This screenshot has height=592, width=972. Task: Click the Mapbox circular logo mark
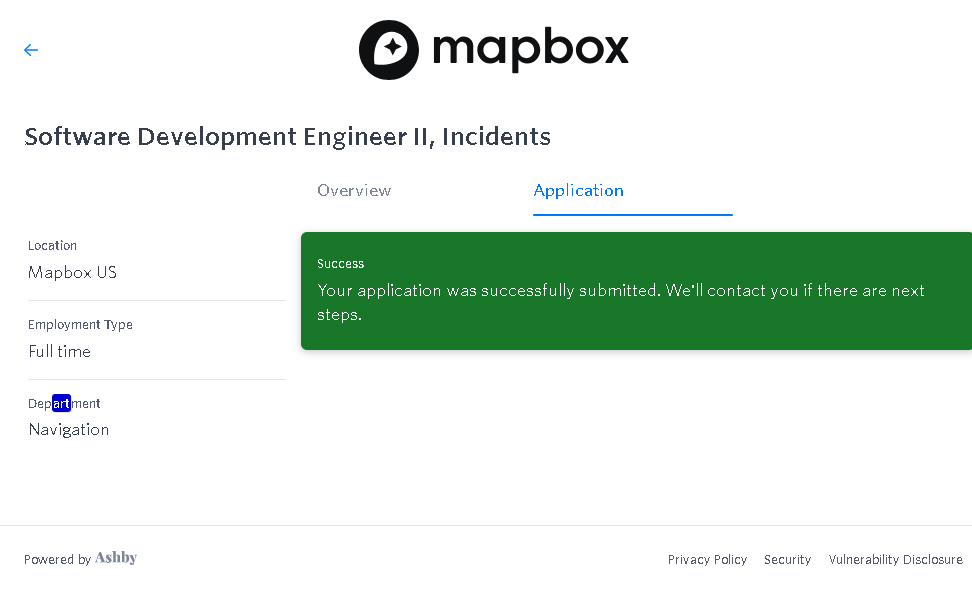(x=389, y=50)
